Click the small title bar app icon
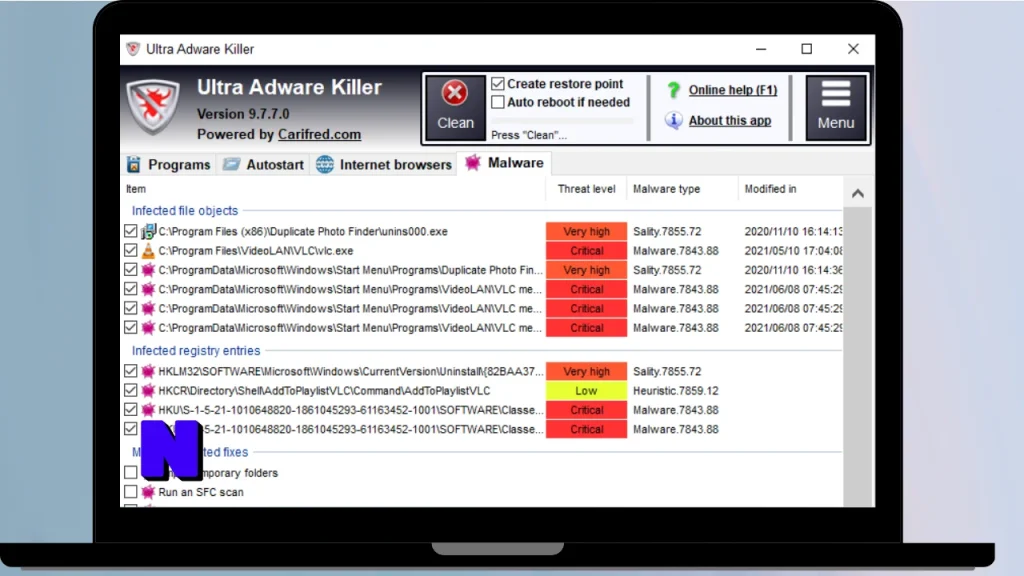This screenshot has height=576, width=1024. click(133, 49)
